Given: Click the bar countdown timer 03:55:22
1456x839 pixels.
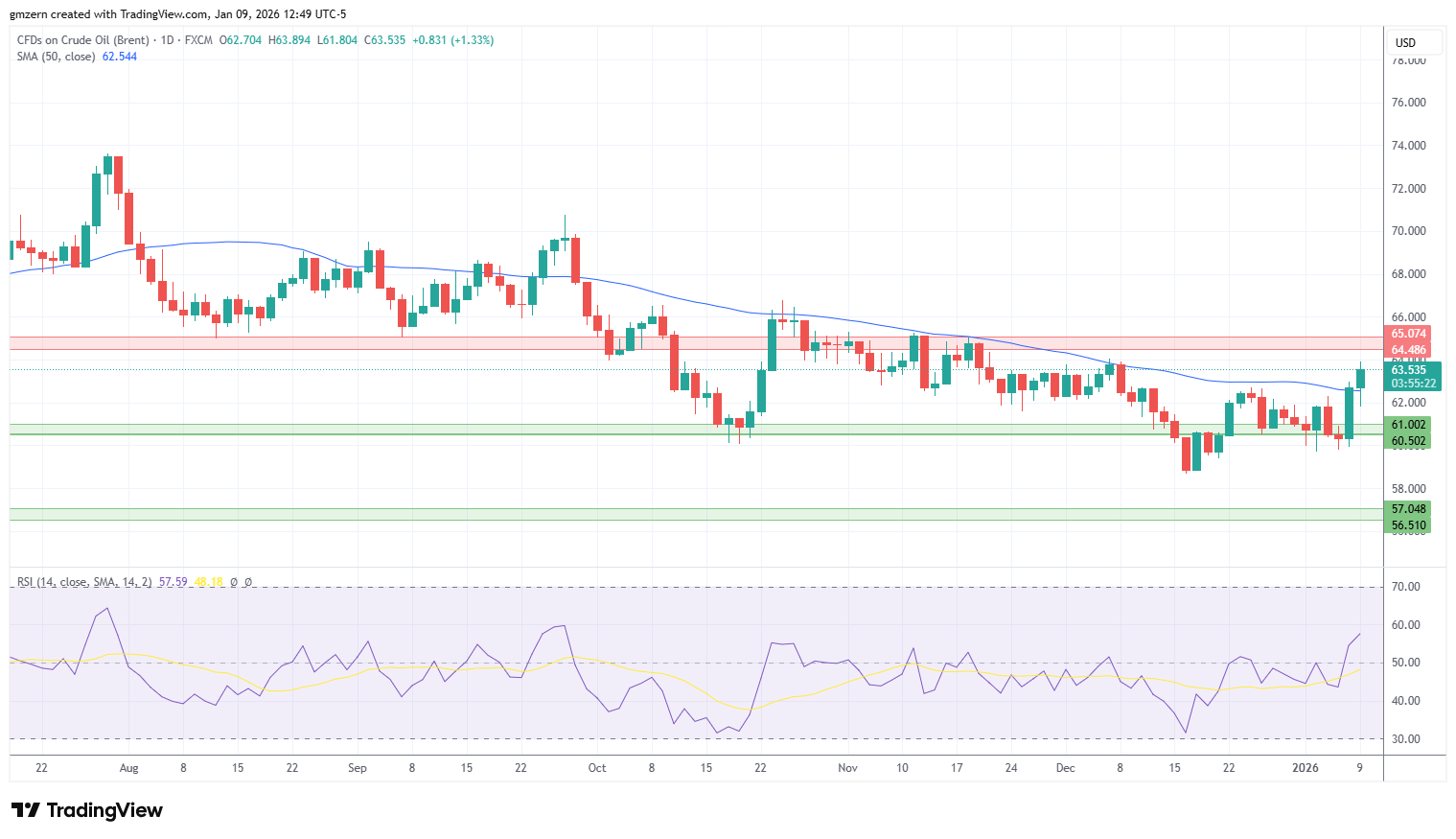Looking at the screenshot, I should (1414, 384).
